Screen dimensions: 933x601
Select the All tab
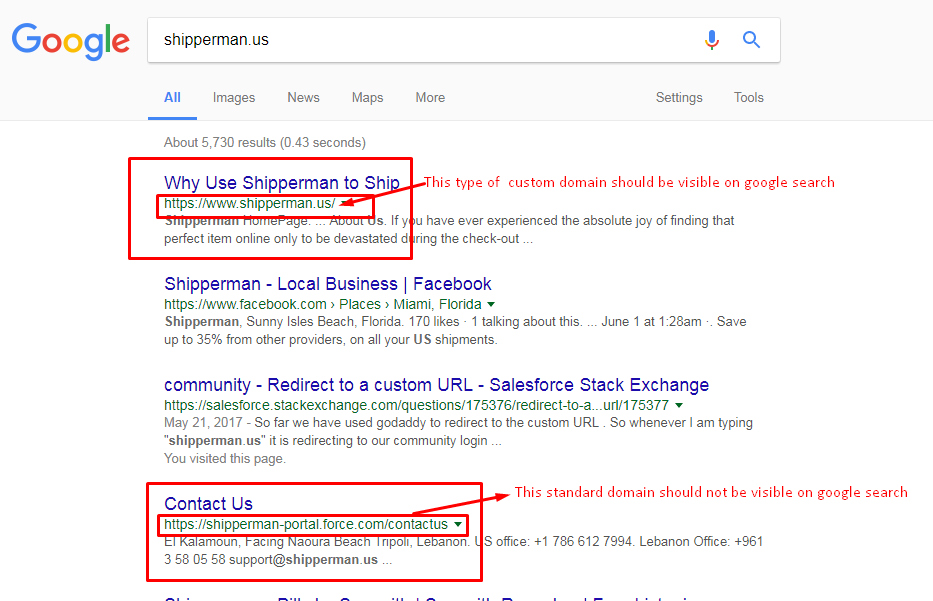[172, 98]
